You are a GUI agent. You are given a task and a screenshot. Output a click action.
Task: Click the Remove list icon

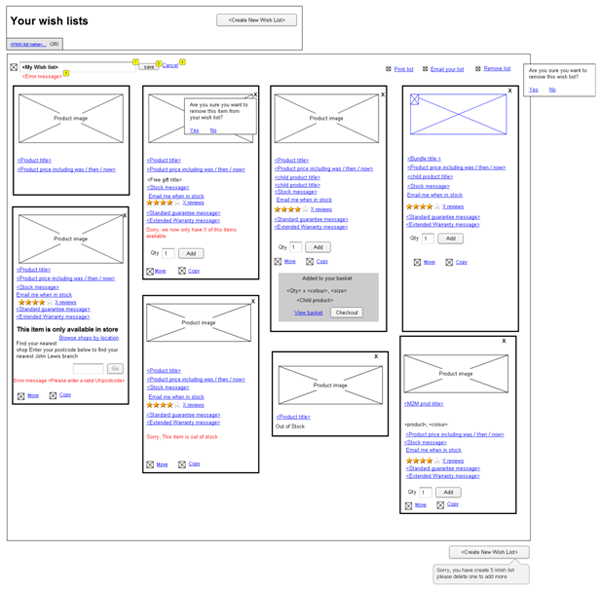pyautogui.click(x=477, y=69)
